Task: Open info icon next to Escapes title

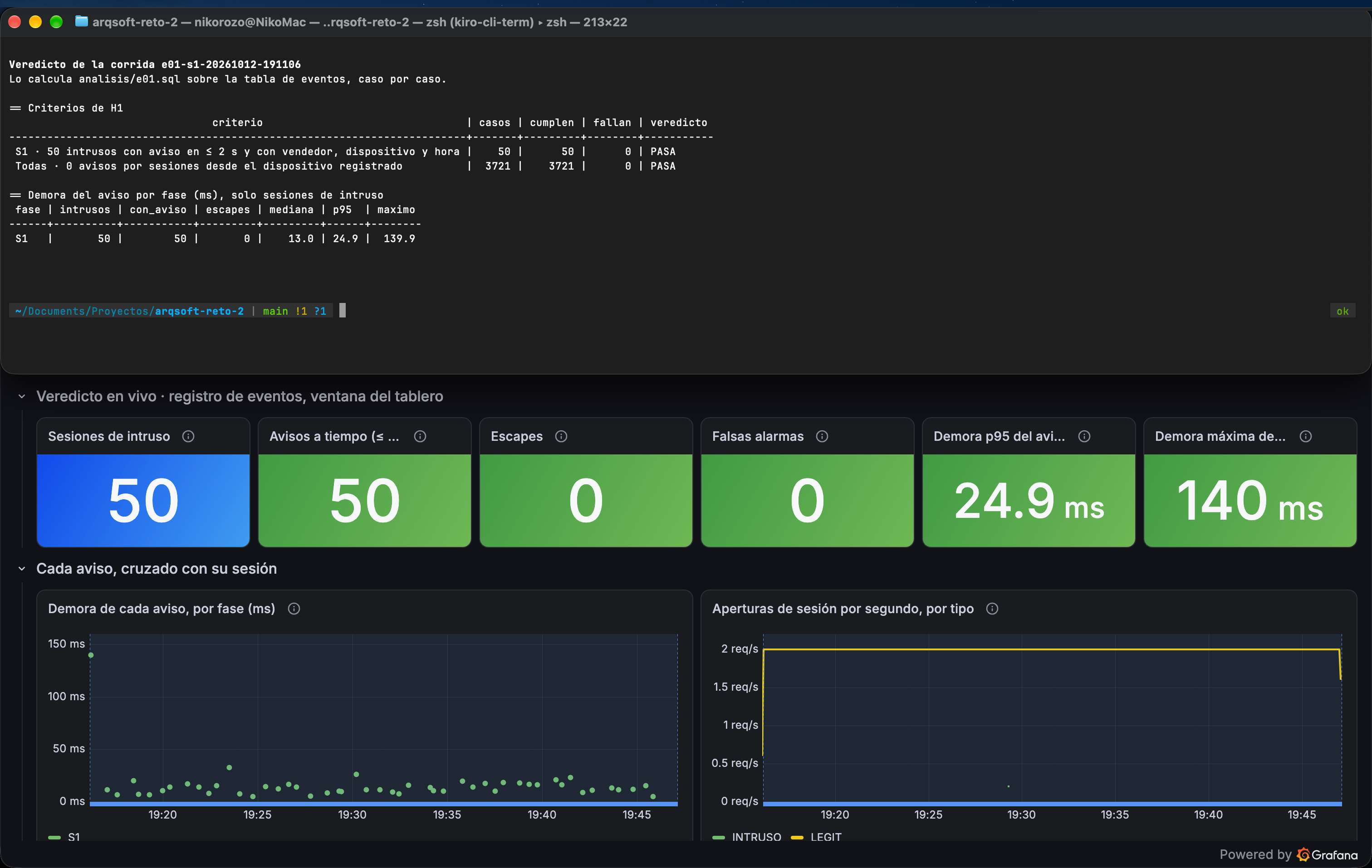Action: 561,436
